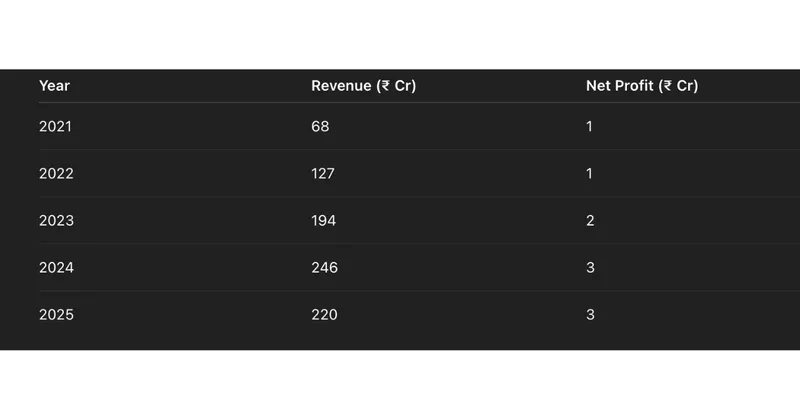
Task: Click the Net Profit (₹ Cr) column header
Action: tap(642, 86)
